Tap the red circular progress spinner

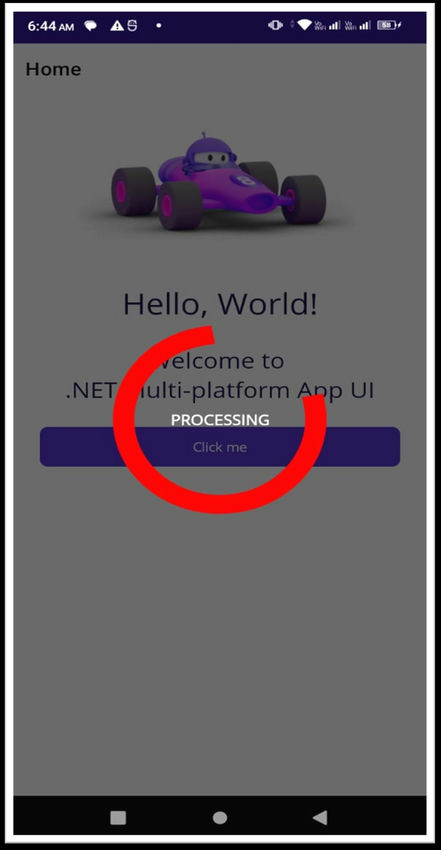click(219, 420)
